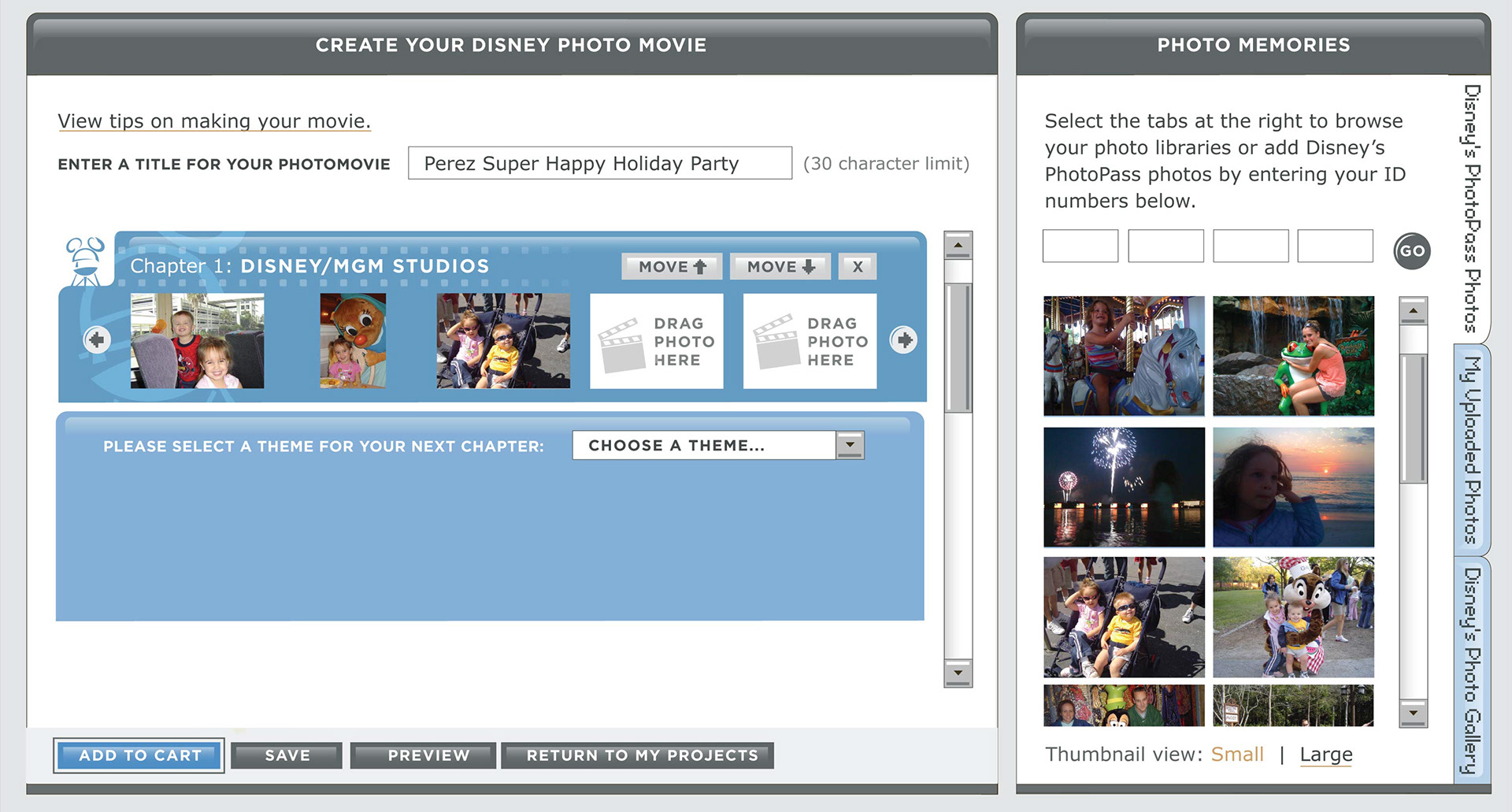Click the chapter list scrollbar thumb
This screenshot has width=1512, height=812.
[x=958, y=347]
